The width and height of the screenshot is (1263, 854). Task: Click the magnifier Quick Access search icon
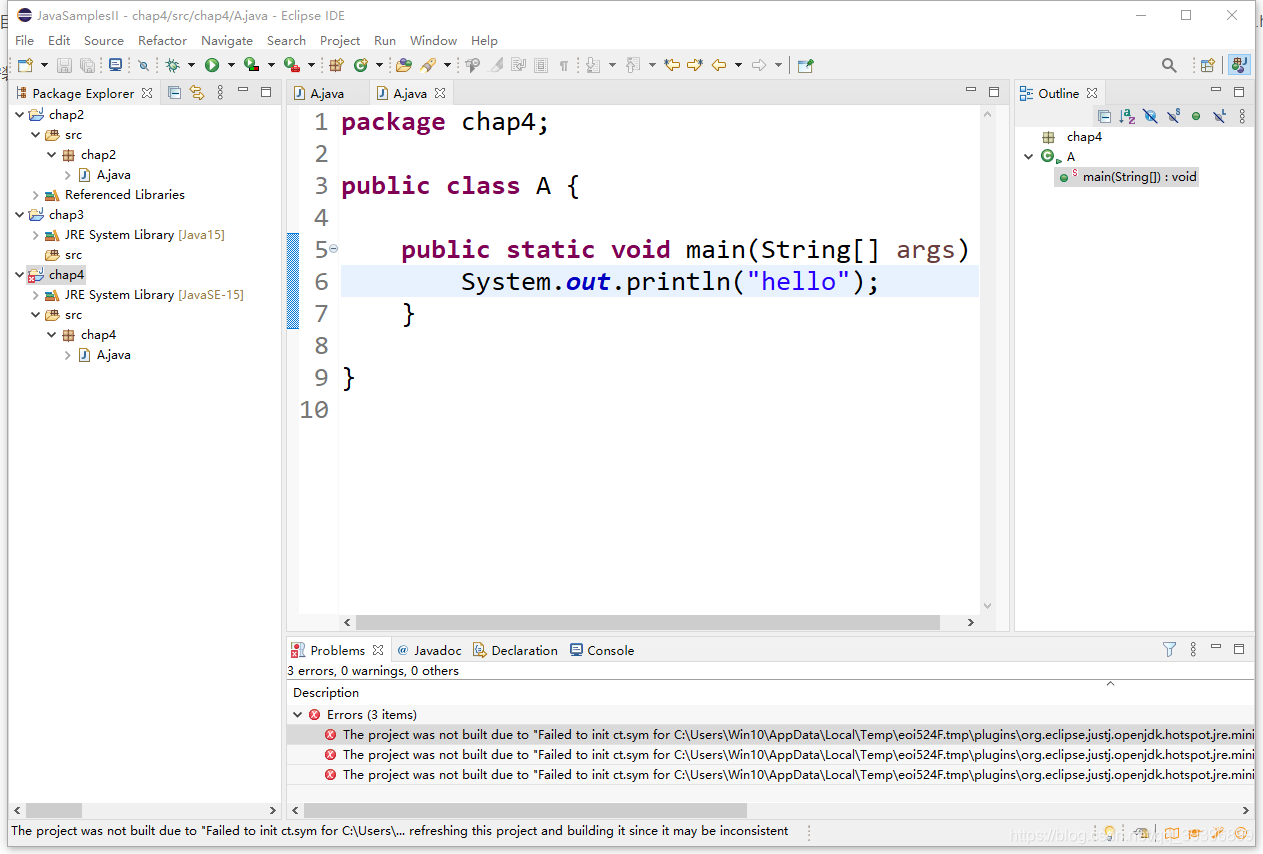1169,65
